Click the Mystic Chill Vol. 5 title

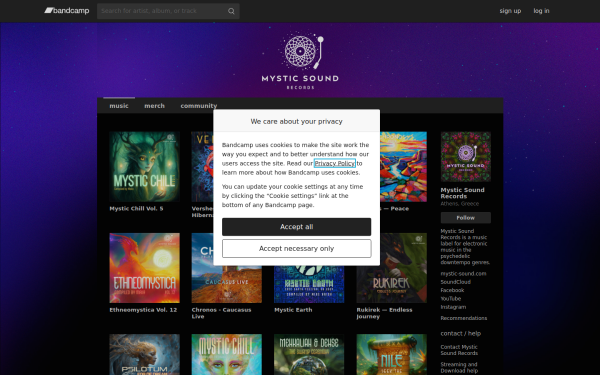136,209
